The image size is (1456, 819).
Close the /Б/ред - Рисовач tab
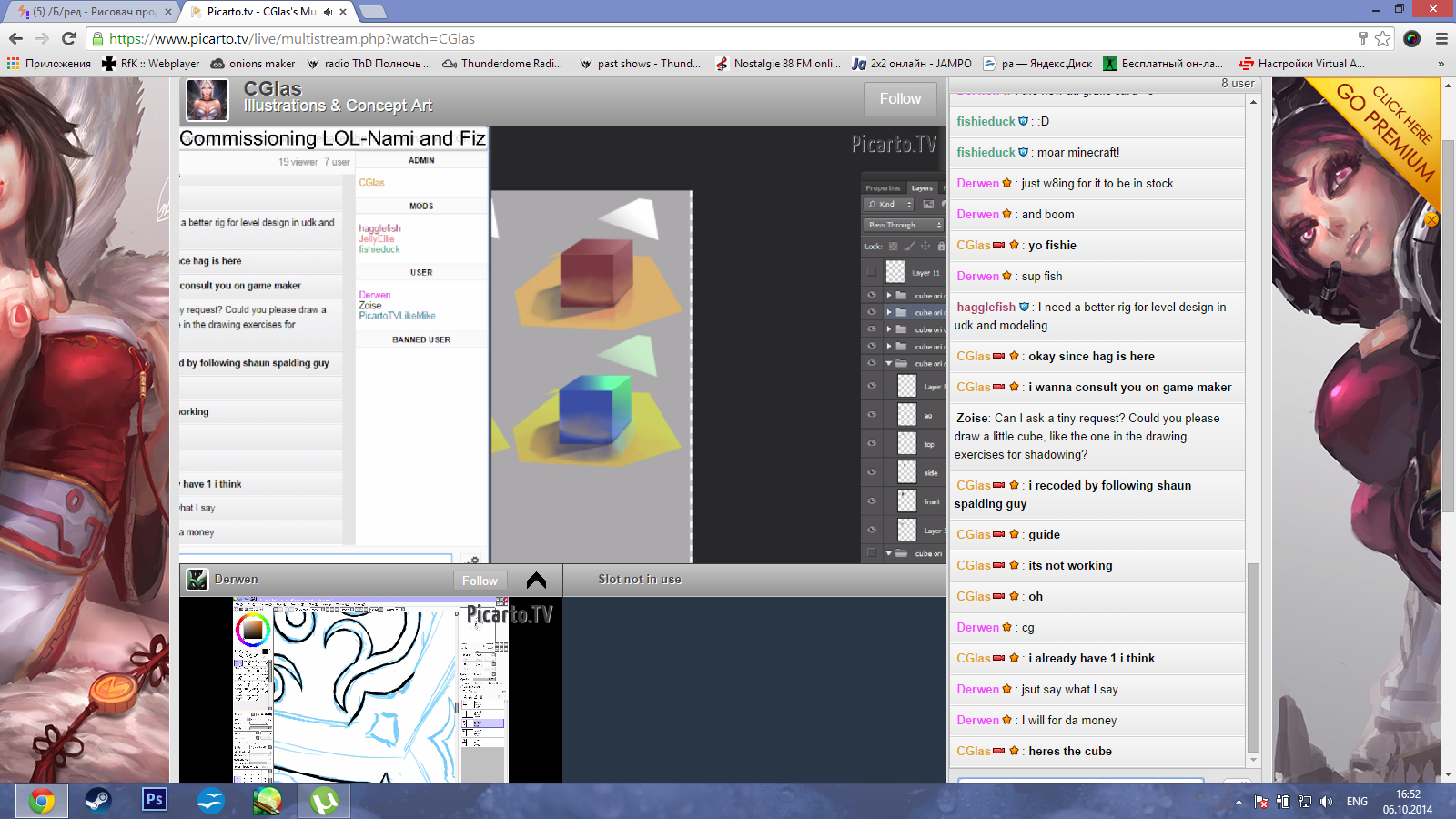168,12
